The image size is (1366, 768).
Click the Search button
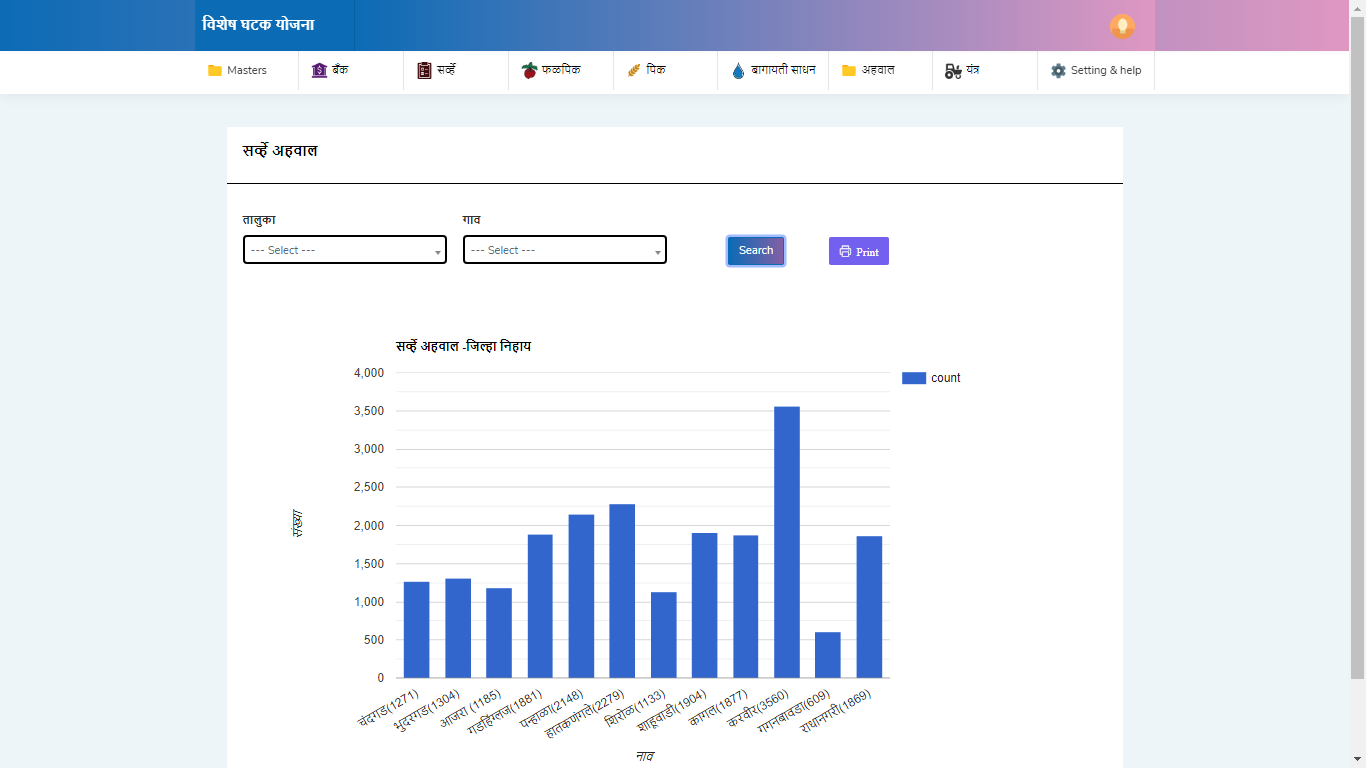tap(756, 251)
